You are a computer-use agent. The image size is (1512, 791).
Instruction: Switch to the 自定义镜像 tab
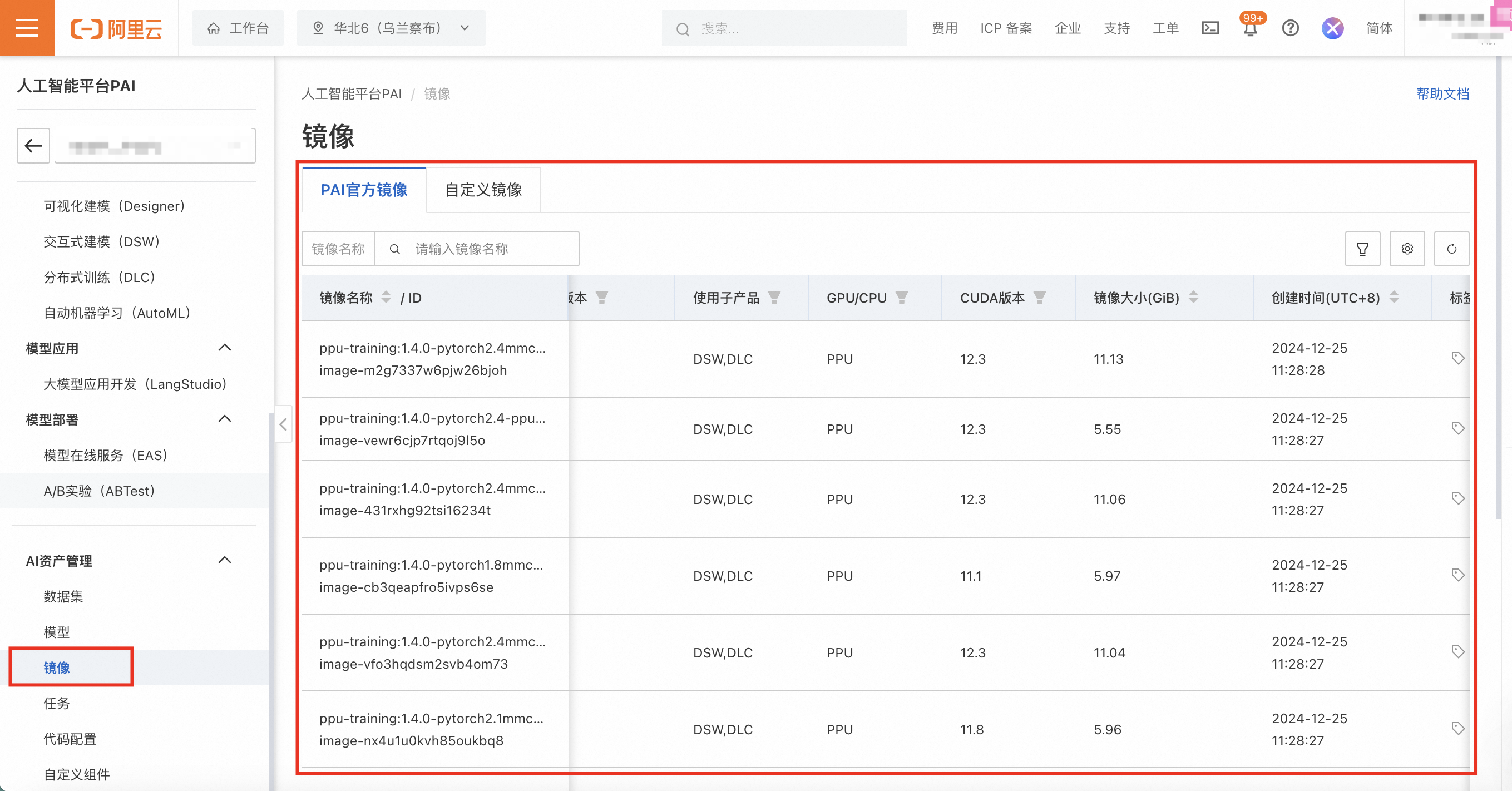(x=483, y=190)
